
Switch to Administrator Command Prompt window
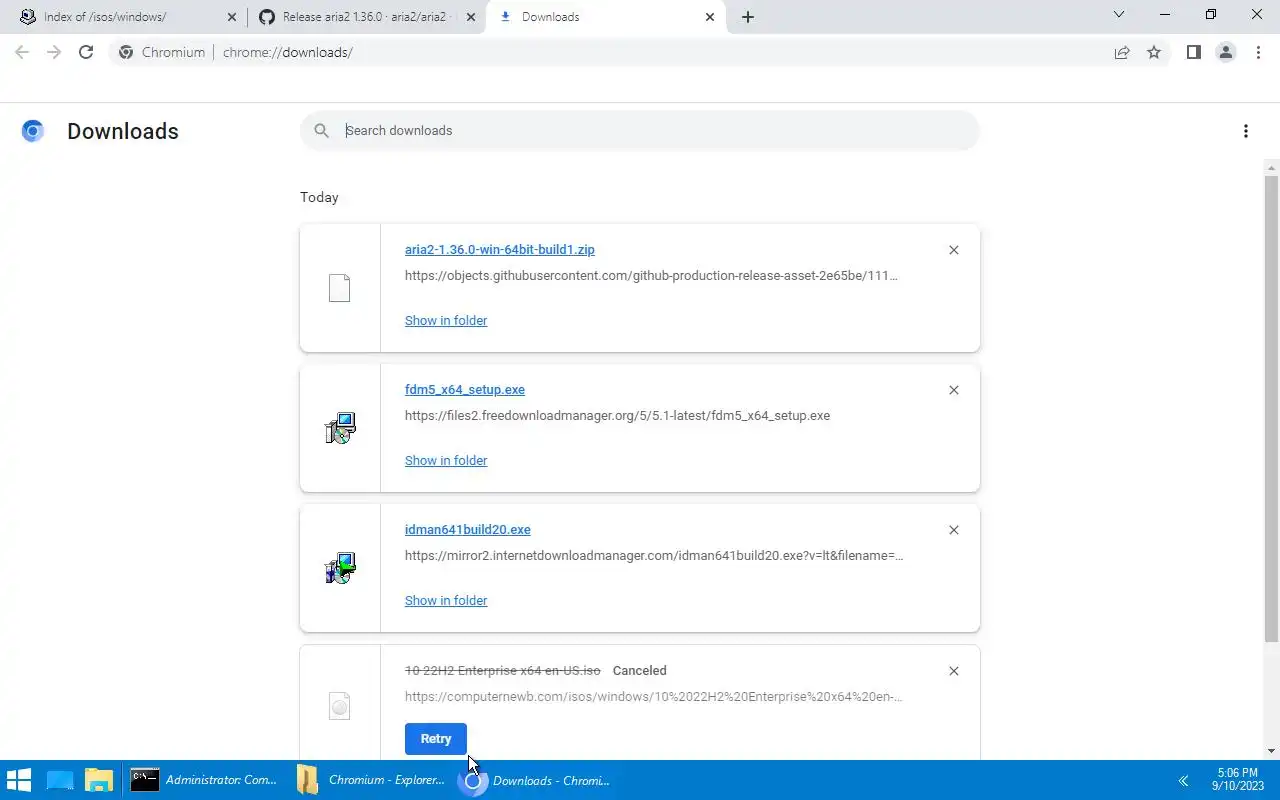(x=205, y=780)
